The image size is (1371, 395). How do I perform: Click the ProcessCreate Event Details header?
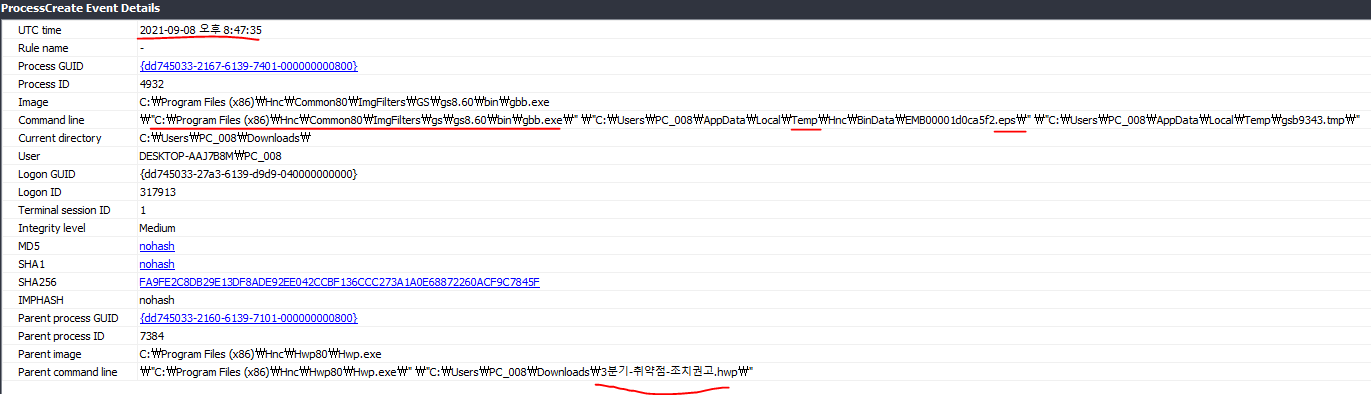point(80,8)
